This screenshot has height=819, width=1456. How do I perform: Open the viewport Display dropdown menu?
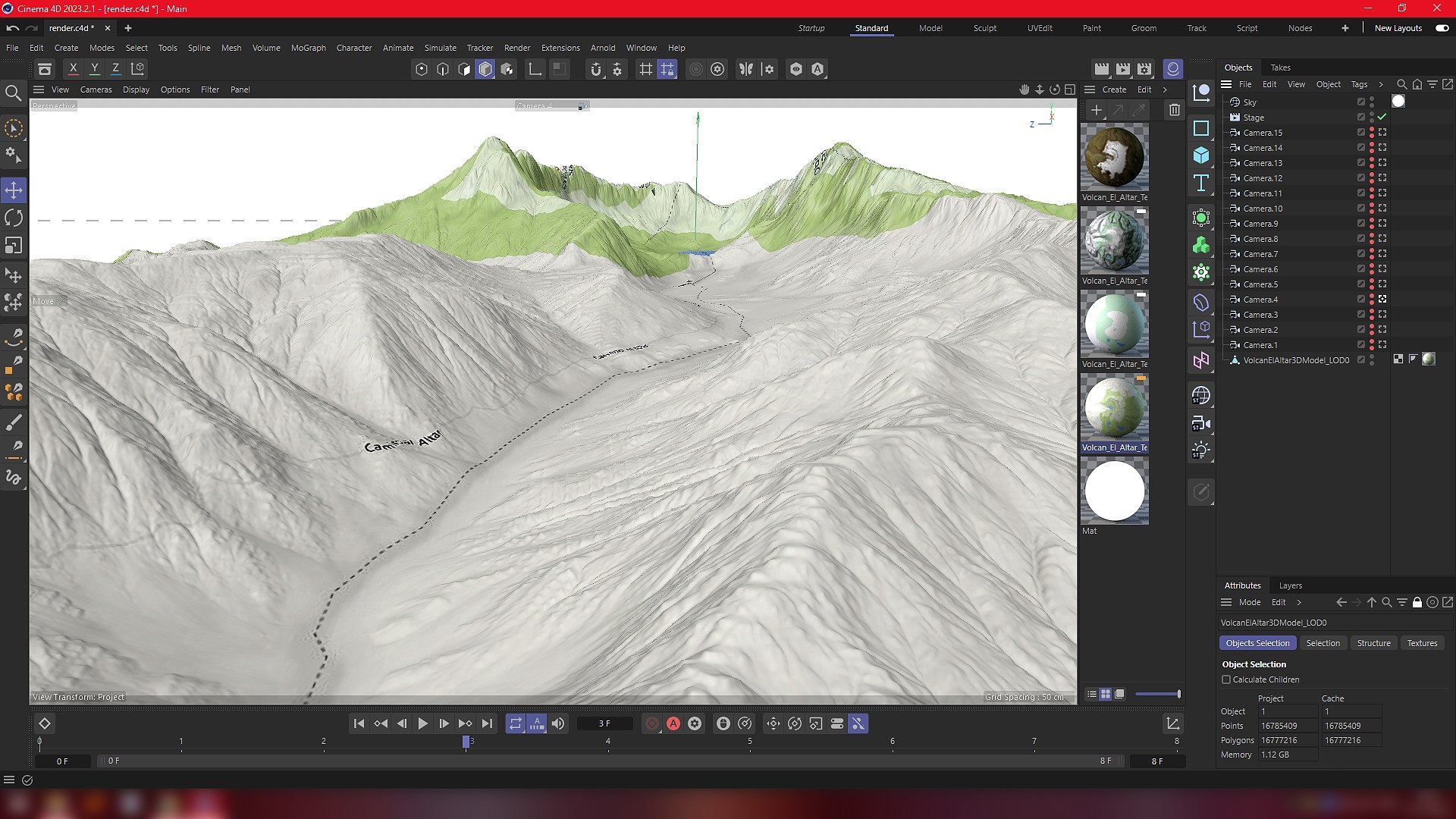(136, 89)
